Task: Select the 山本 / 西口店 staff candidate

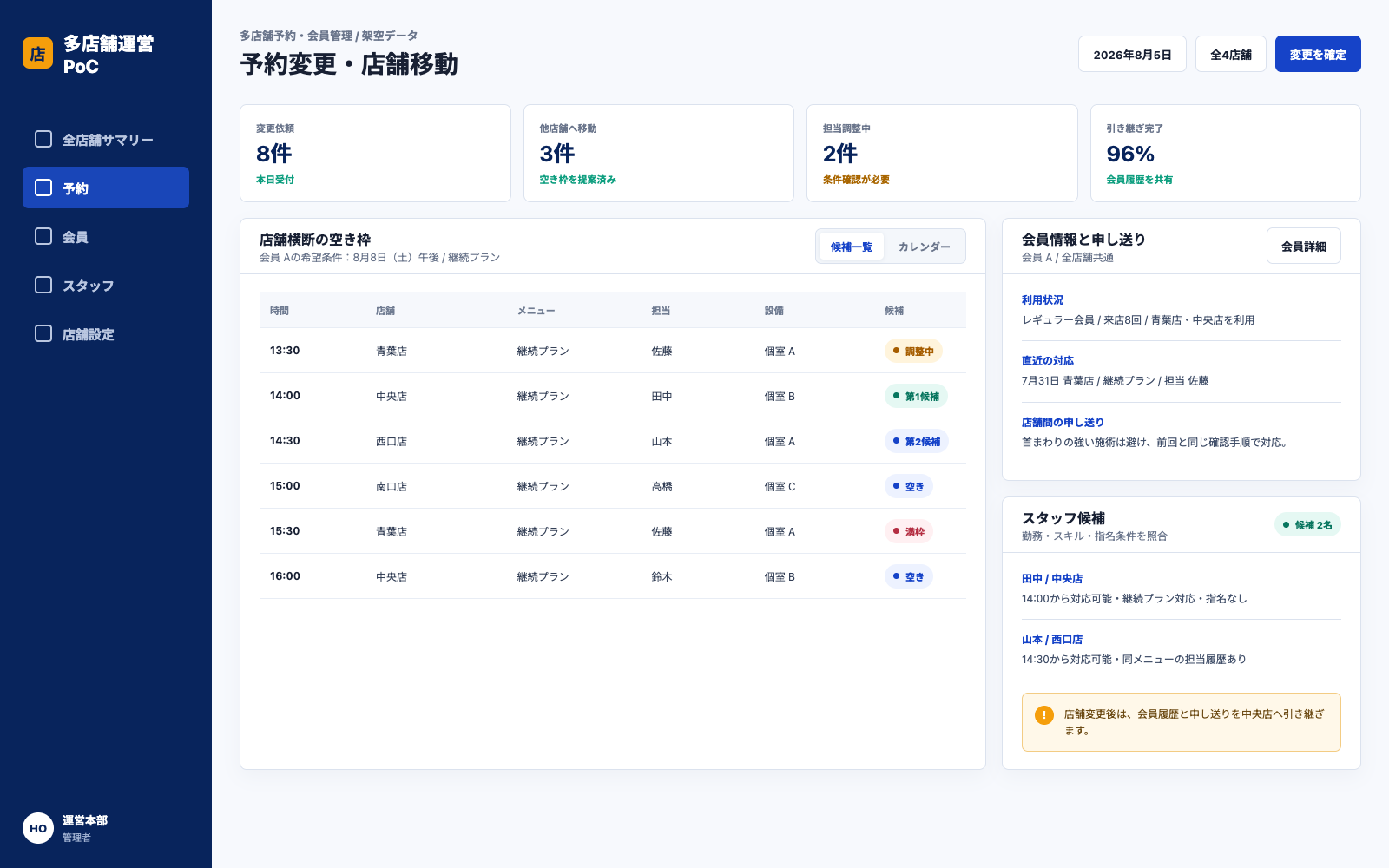Action: pyautogui.click(x=1052, y=639)
